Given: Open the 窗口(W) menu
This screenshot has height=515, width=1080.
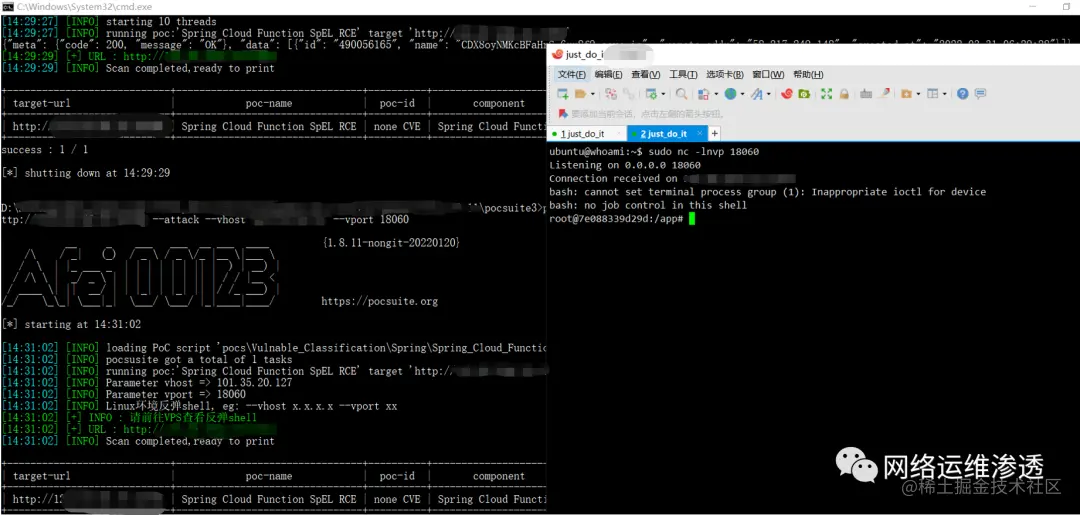Looking at the screenshot, I should click(x=768, y=74).
